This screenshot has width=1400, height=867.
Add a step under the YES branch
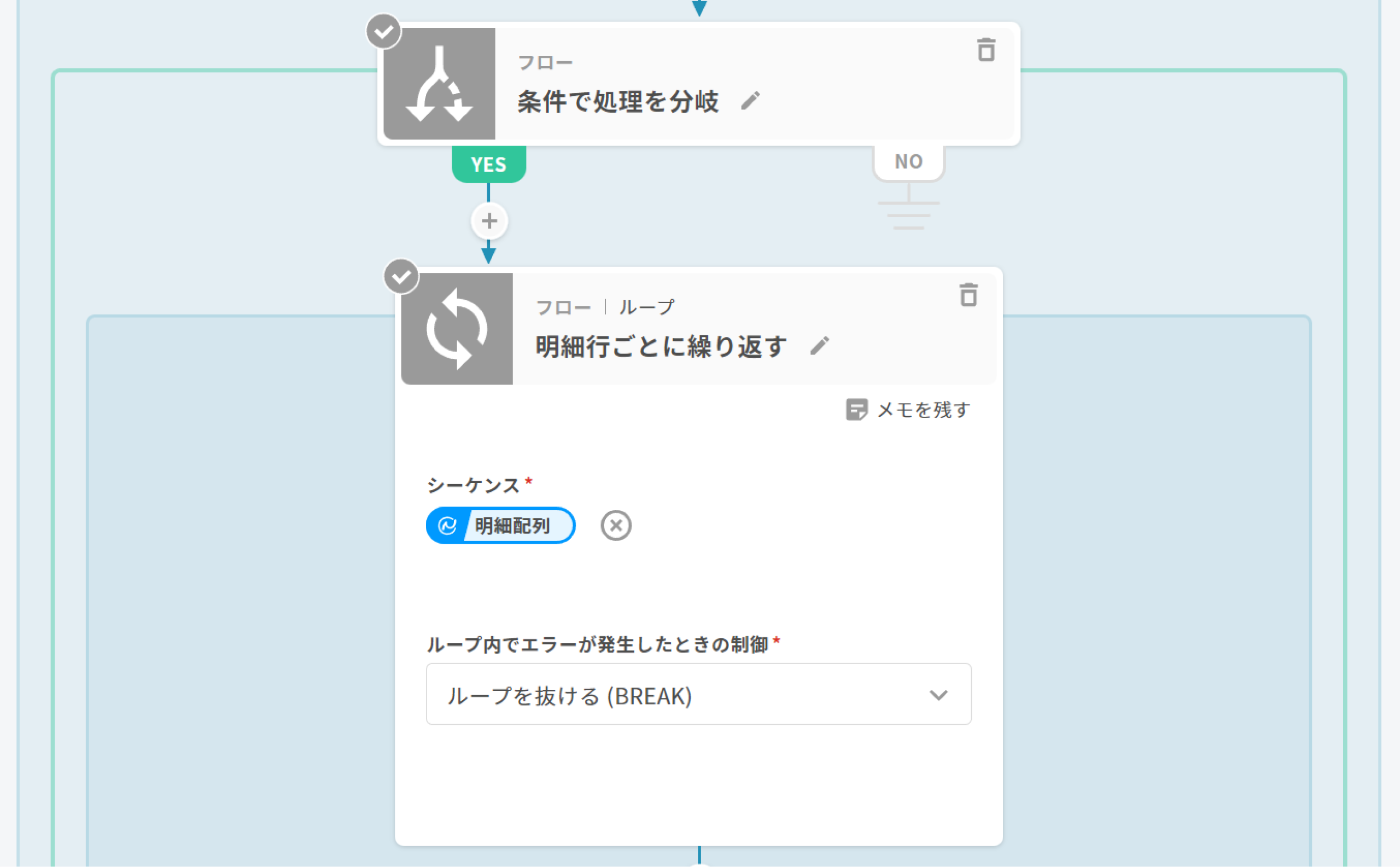click(x=489, y=221)
